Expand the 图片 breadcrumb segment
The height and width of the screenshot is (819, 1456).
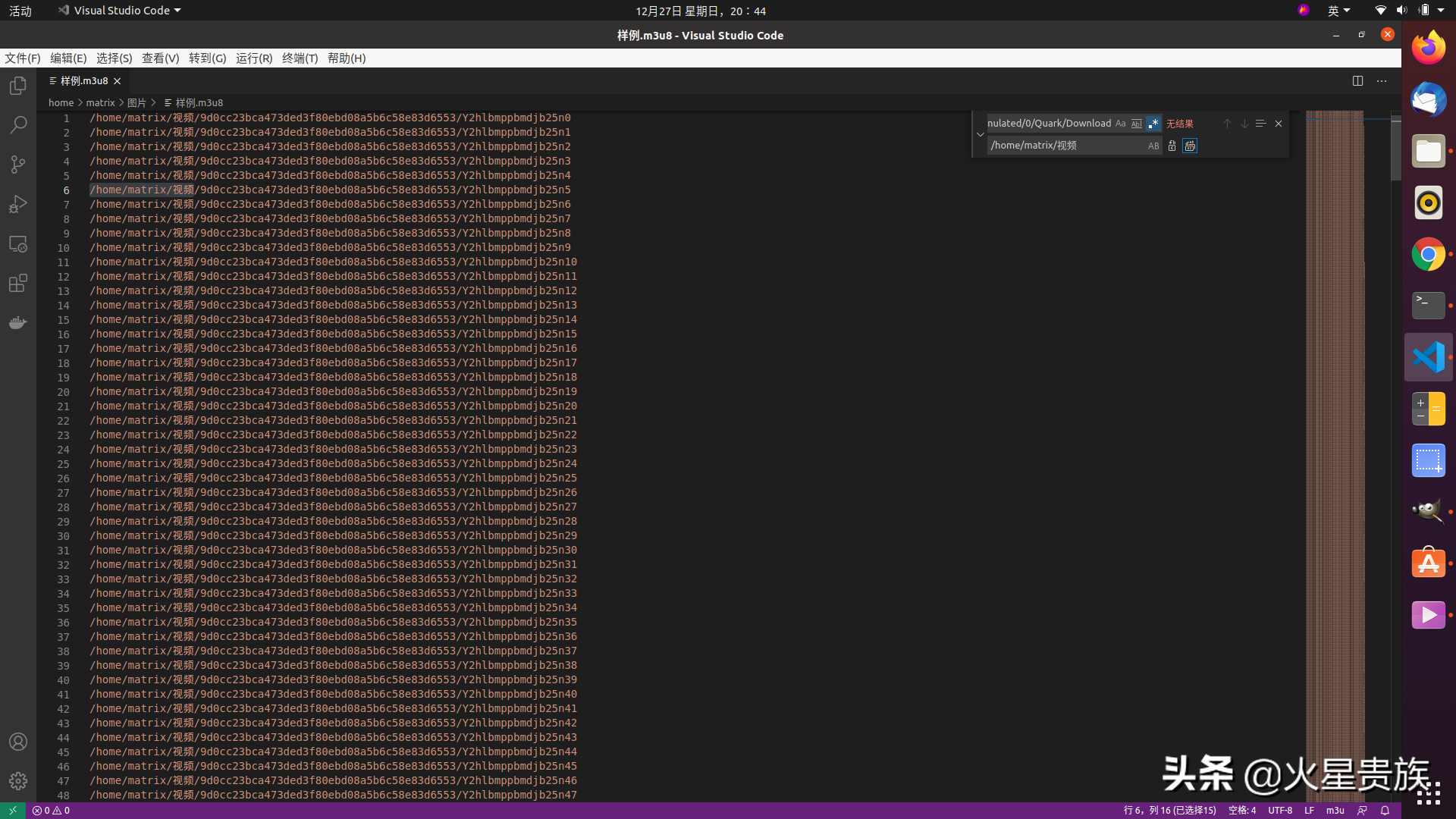tap(136, 102)
